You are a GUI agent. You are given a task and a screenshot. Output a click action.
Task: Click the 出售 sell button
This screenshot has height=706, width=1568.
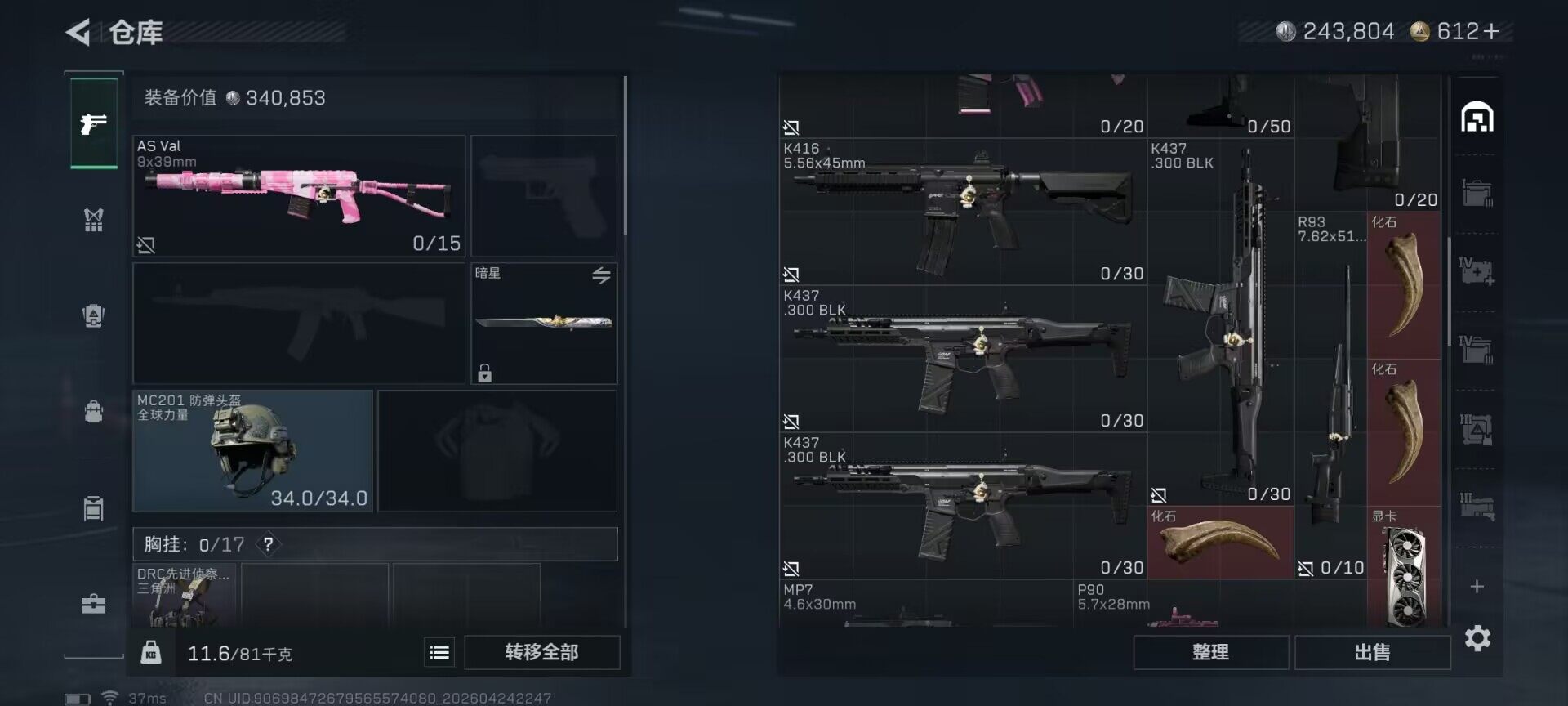point(1372,652)
